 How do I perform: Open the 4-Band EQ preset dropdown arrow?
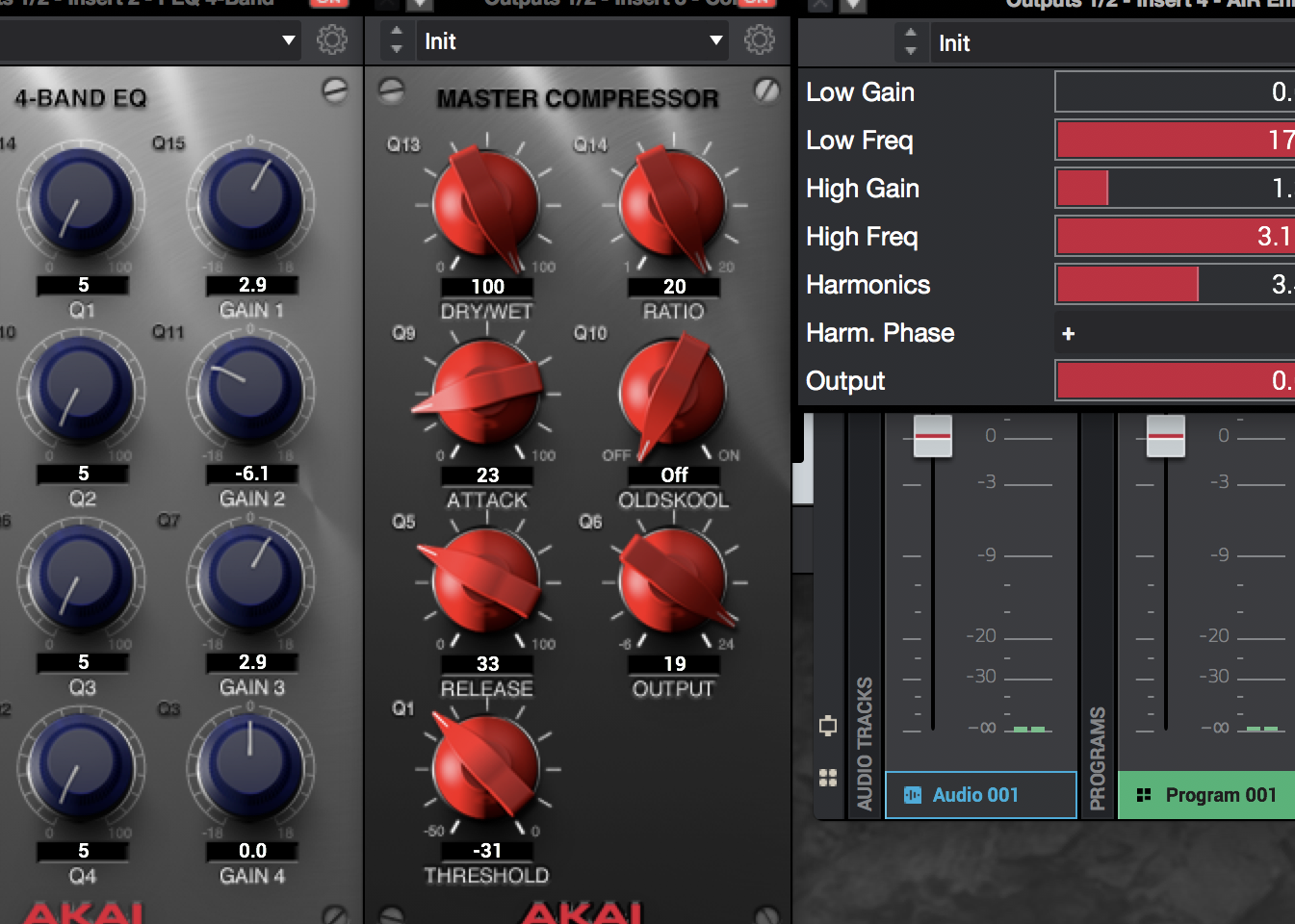(288, 40)
